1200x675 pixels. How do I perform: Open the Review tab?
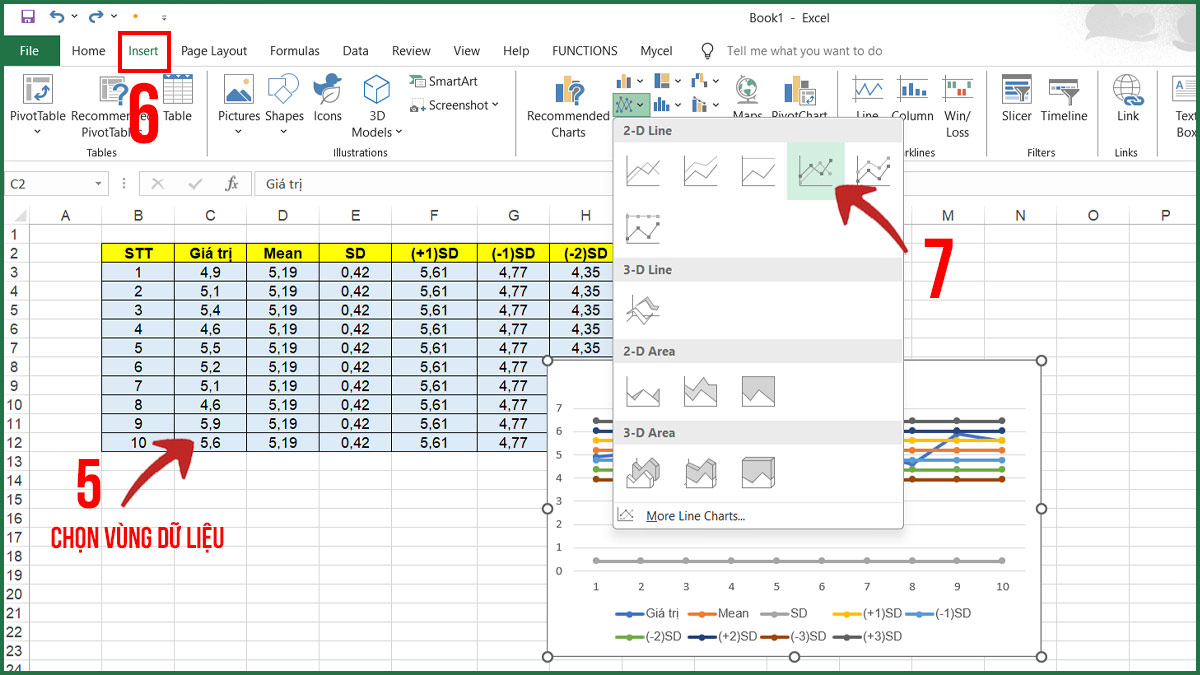click(410, 50)
